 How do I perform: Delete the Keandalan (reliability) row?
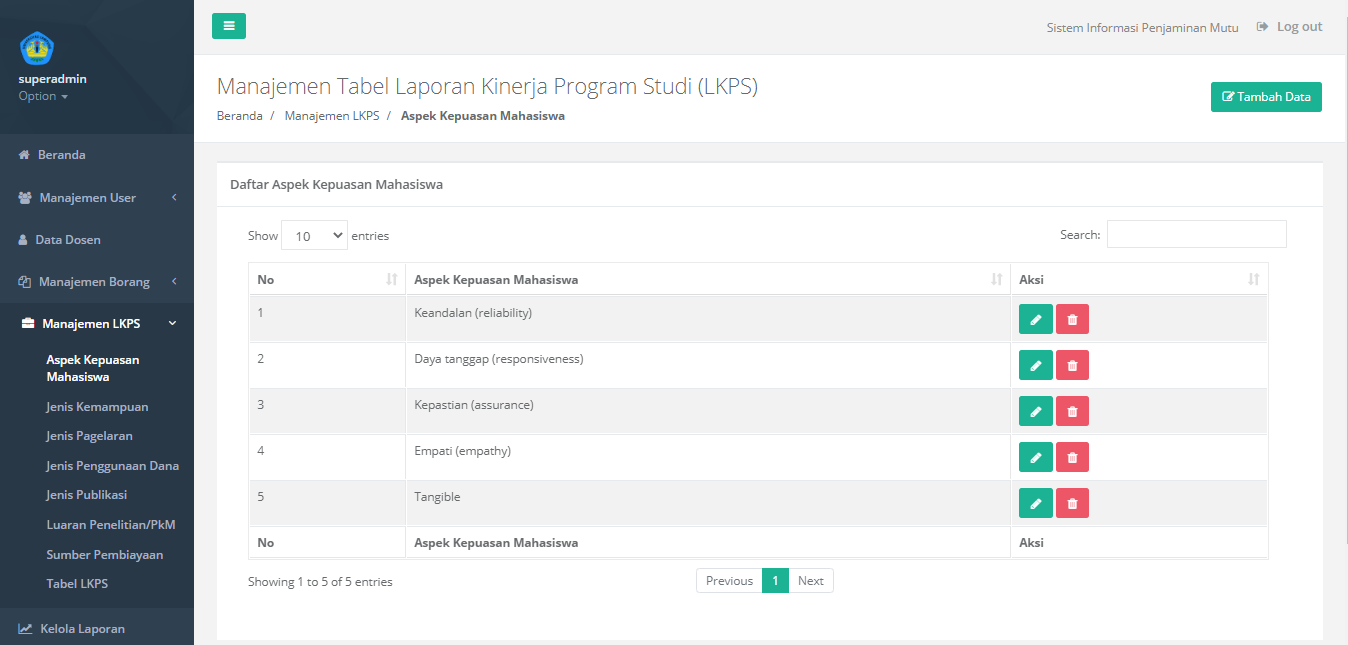1072,319
